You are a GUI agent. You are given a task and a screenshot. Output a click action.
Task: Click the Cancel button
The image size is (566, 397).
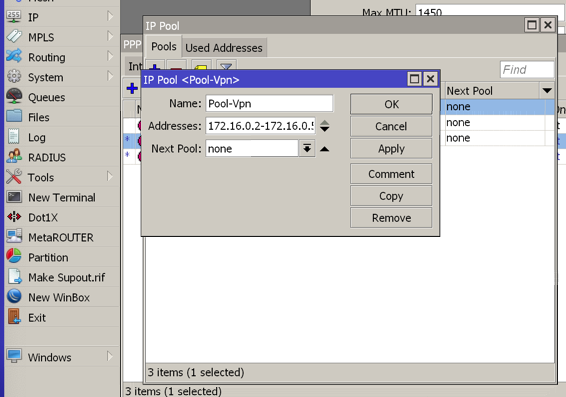[x=391, y=126]
